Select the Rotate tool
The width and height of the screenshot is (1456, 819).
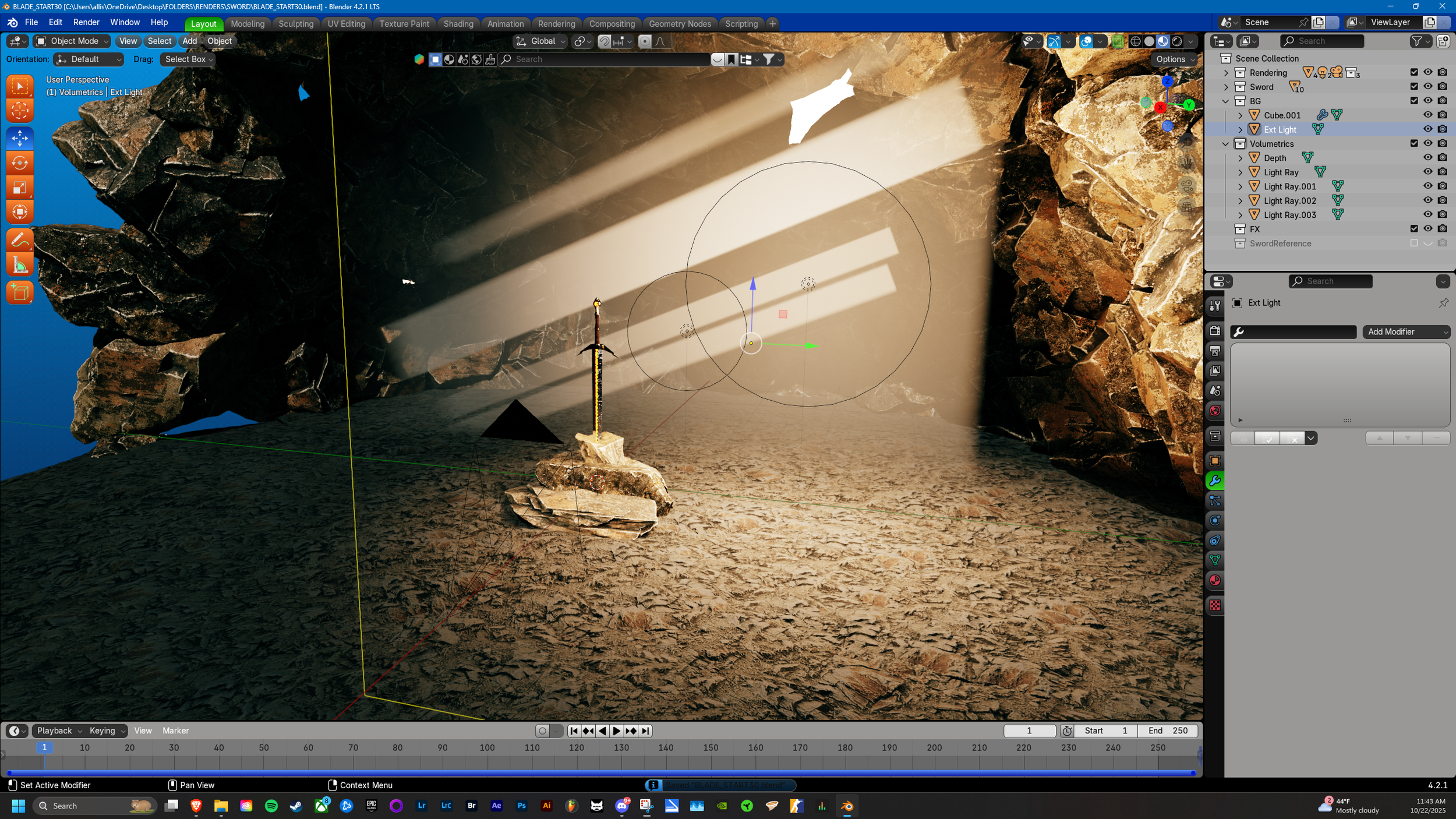click(x=20, y=163)
